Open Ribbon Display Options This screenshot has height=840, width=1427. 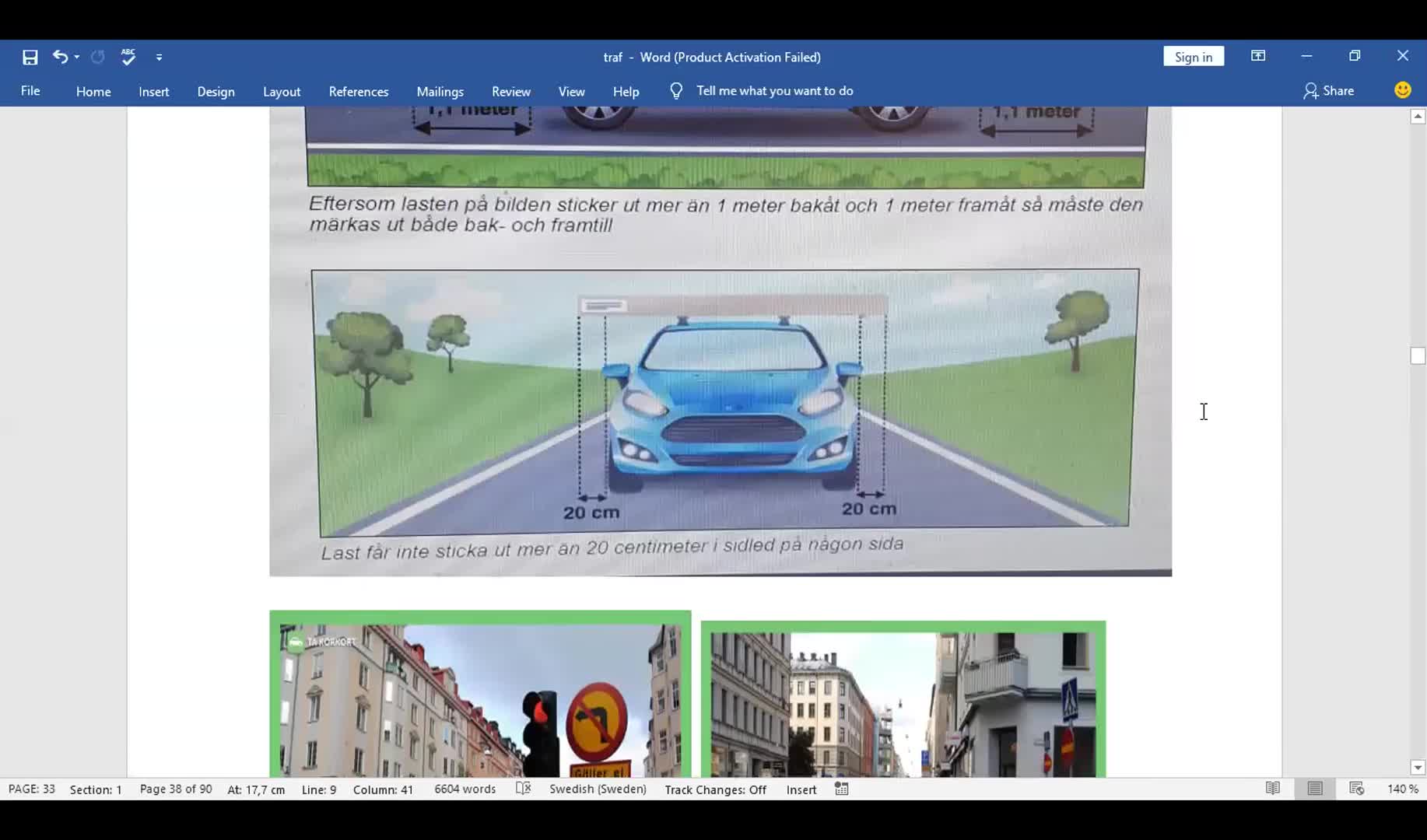1257,56
